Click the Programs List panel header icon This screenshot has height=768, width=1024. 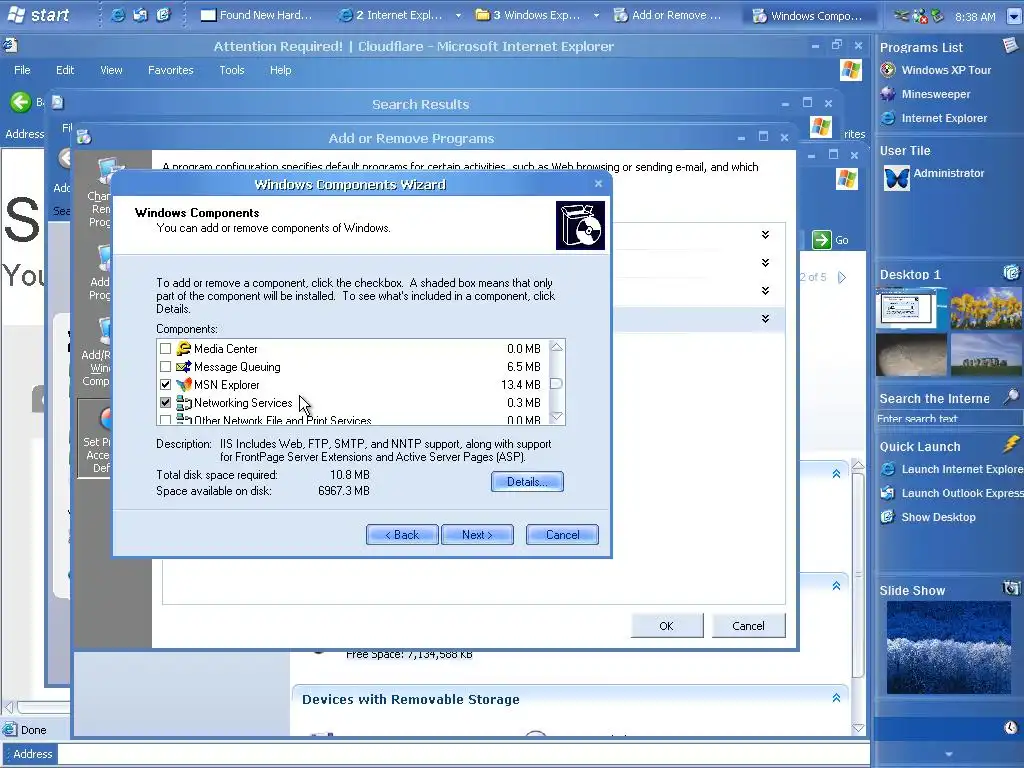(x=1010, y=45)
